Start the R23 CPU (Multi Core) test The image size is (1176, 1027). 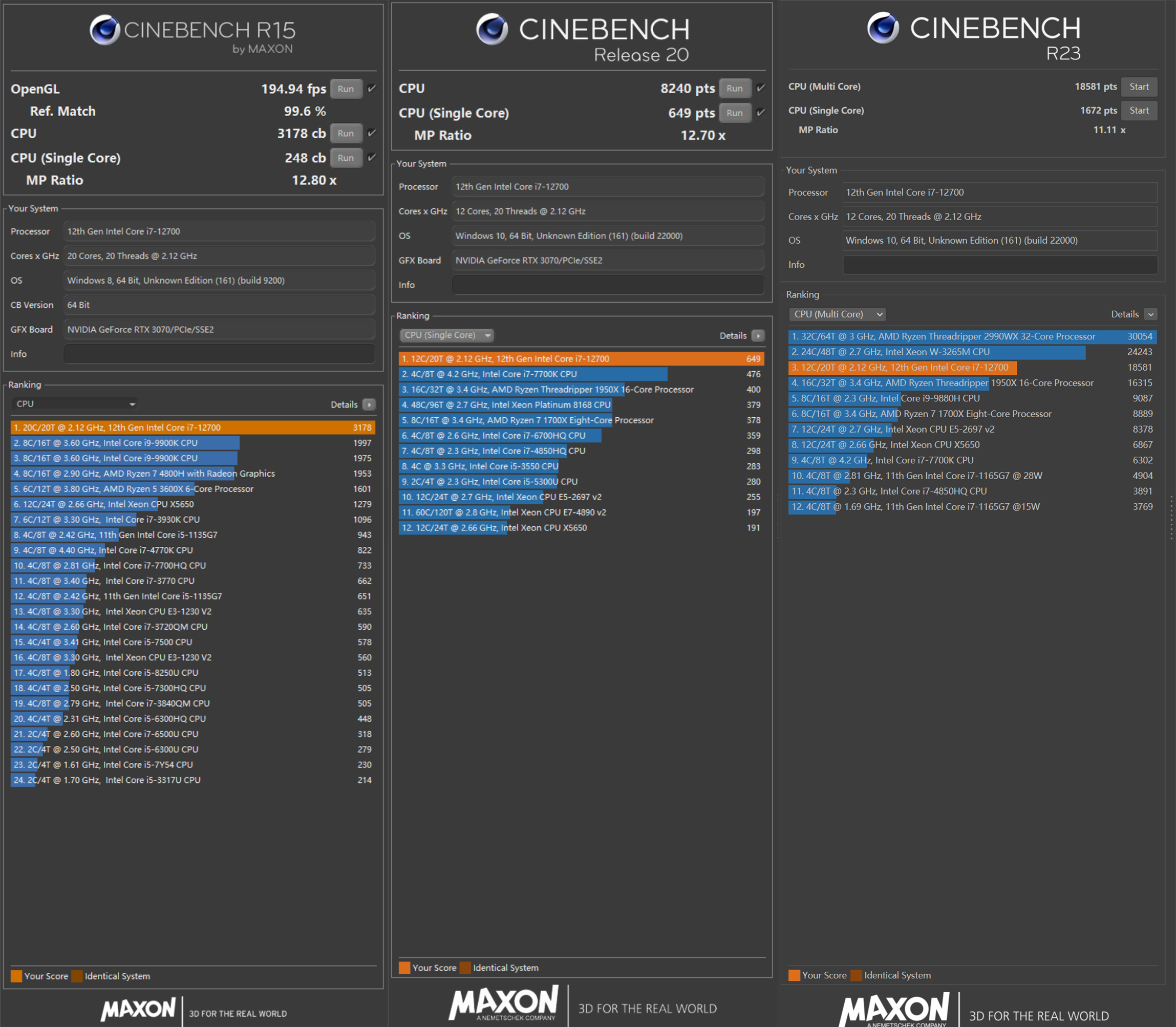[1138, 87]
